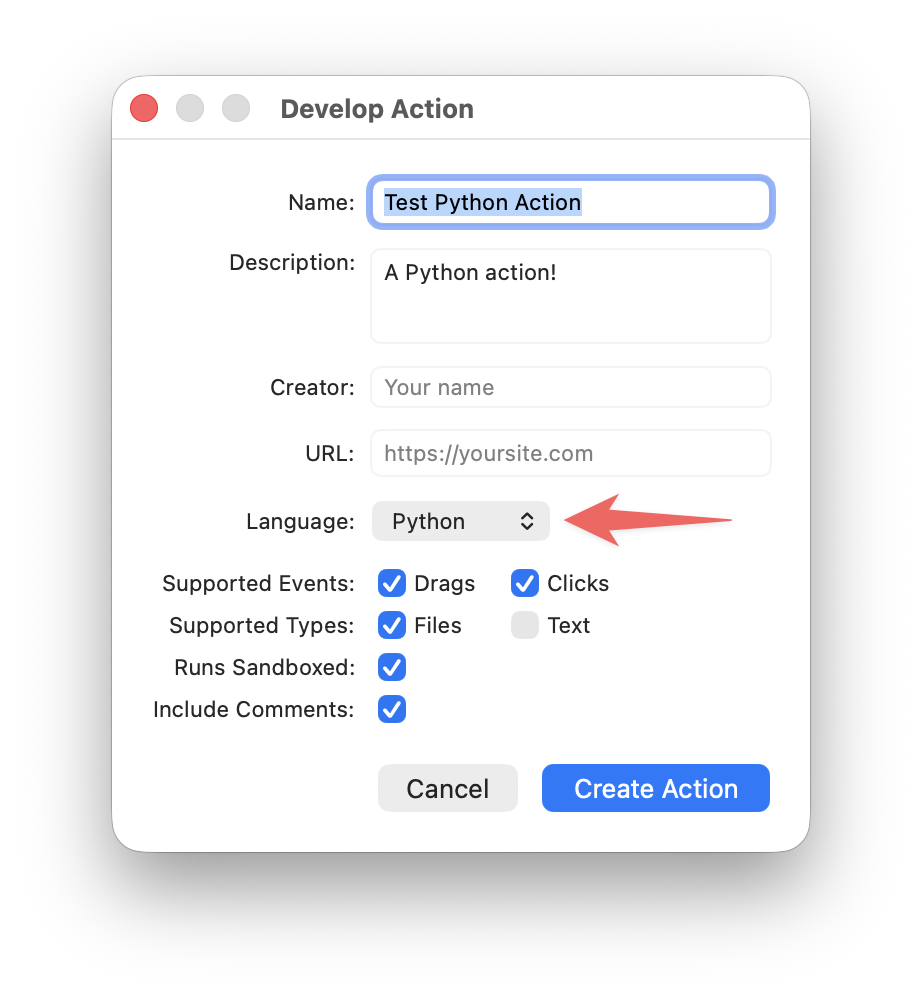Click the Runs Sandboxed label
Image resolution: width=922 pixels, height=1000 pixels.
pos(264,667)
